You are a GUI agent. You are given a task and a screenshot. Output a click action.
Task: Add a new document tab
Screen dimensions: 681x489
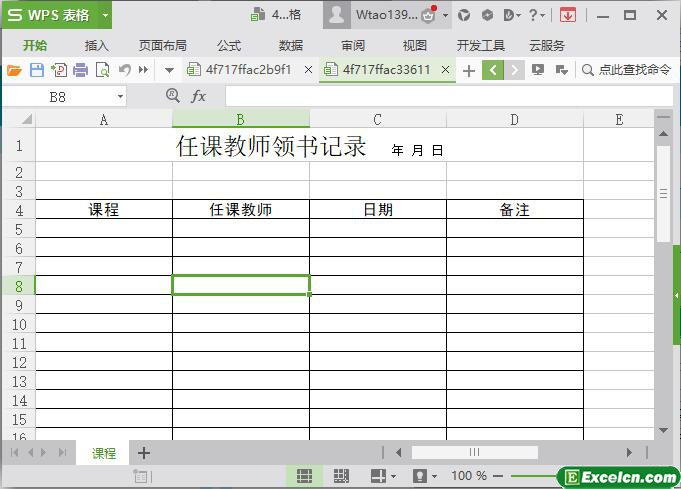tap(469, 70)
